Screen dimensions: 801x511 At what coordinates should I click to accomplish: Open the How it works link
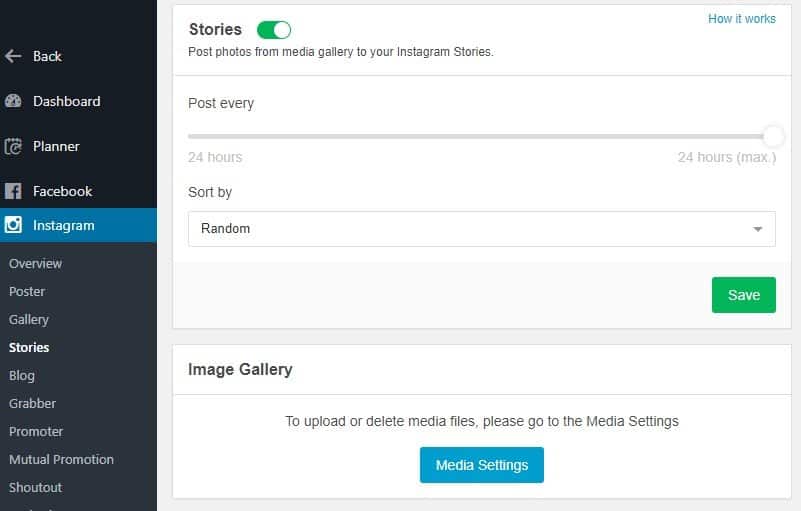pyautogui.click(x=741, y=19)
